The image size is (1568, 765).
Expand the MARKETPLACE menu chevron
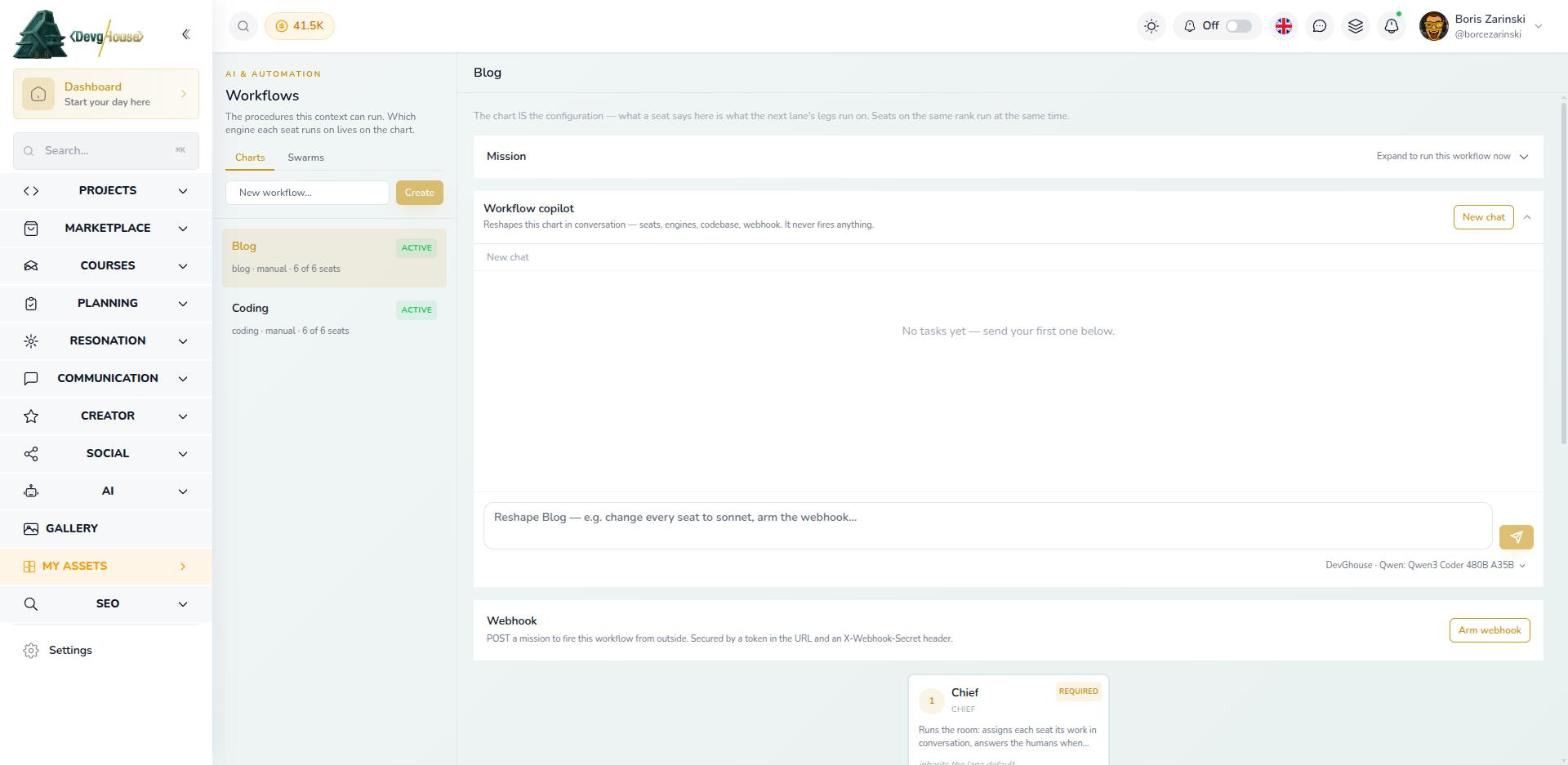coord(182,228)
